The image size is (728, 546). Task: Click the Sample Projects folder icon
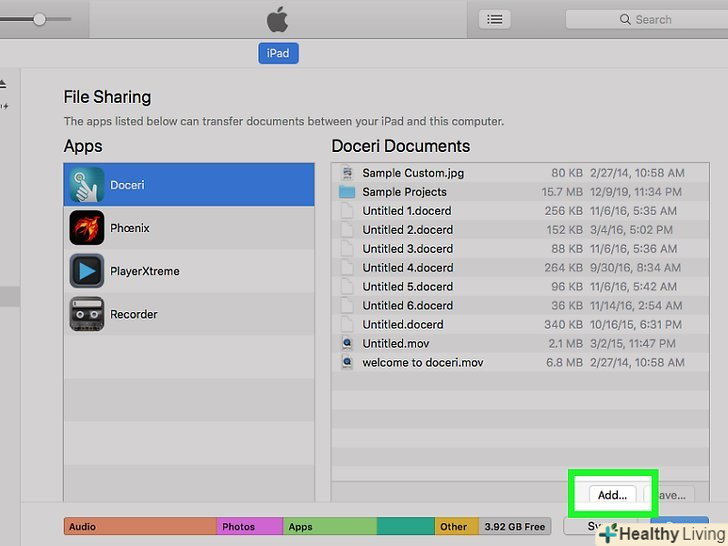(x=347, y=192)
